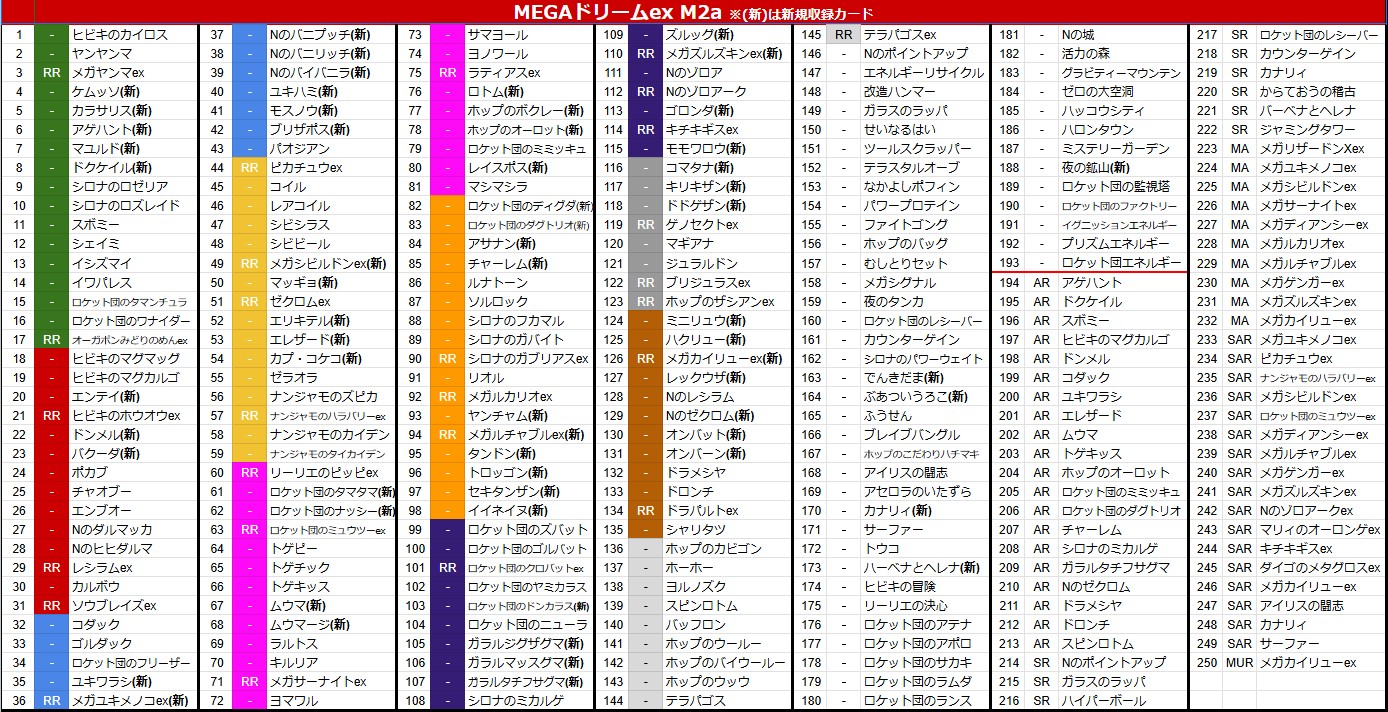
Task: Click the red RR cell beside レシラムex
Action: click(51, 568)
